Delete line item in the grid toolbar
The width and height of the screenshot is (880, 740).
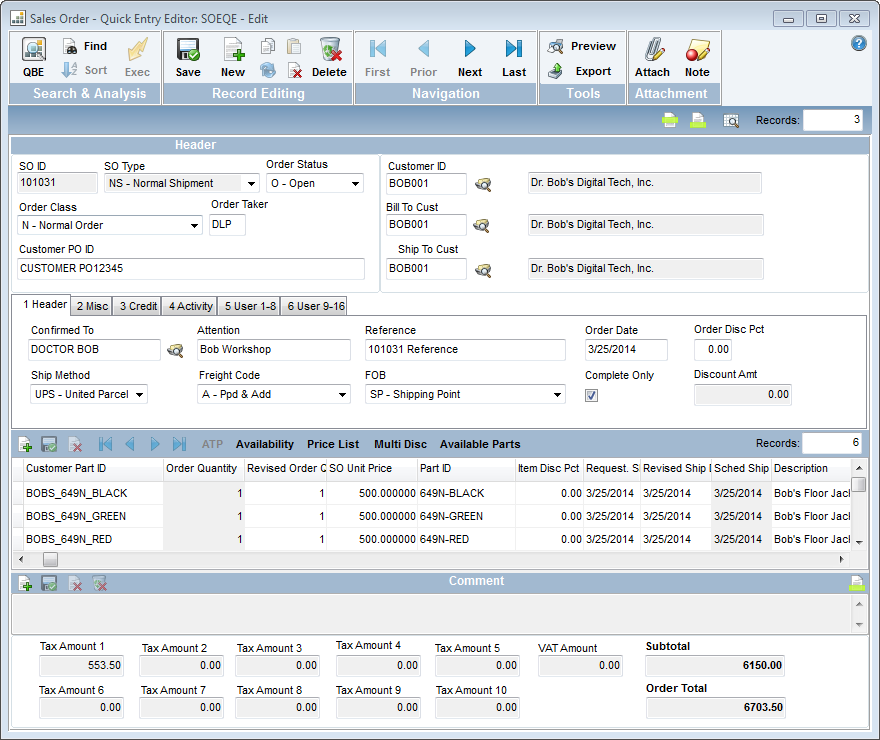pyautogui.click(x=75, y=445)
